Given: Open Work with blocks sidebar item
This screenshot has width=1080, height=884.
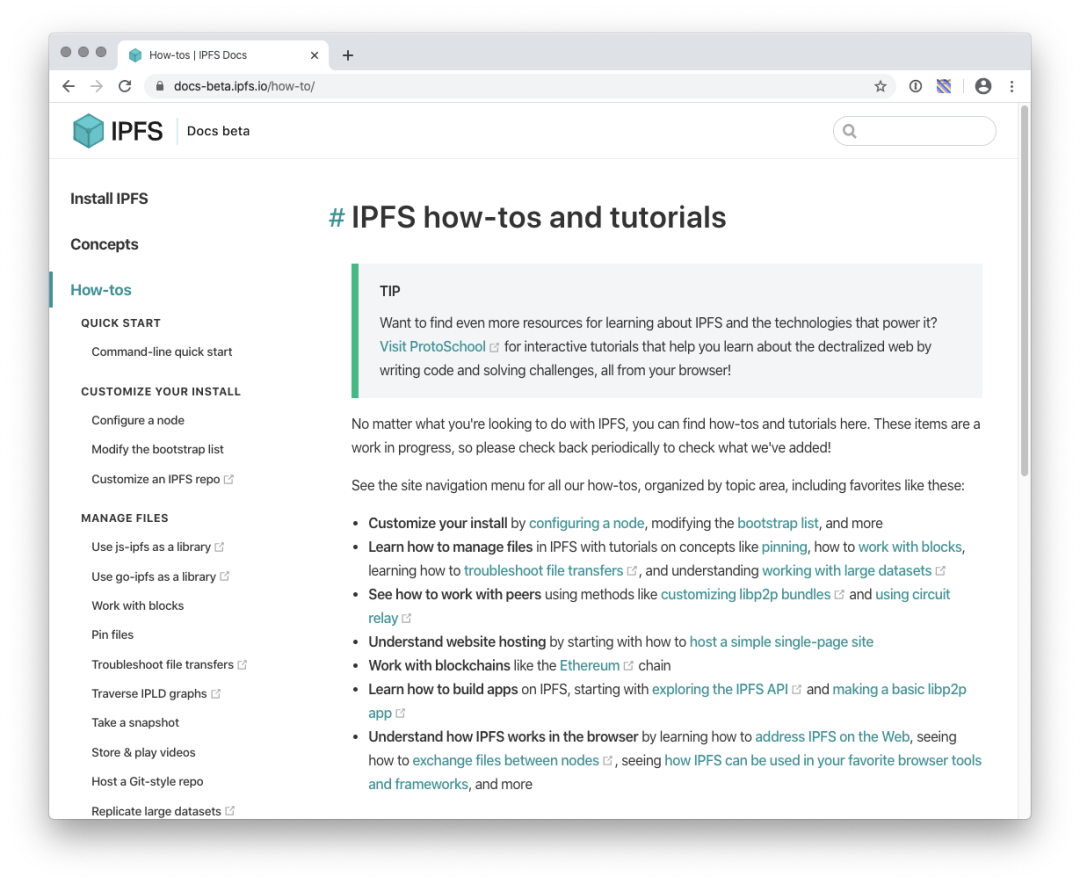Looking at the screenshot, I should [138, 606].
